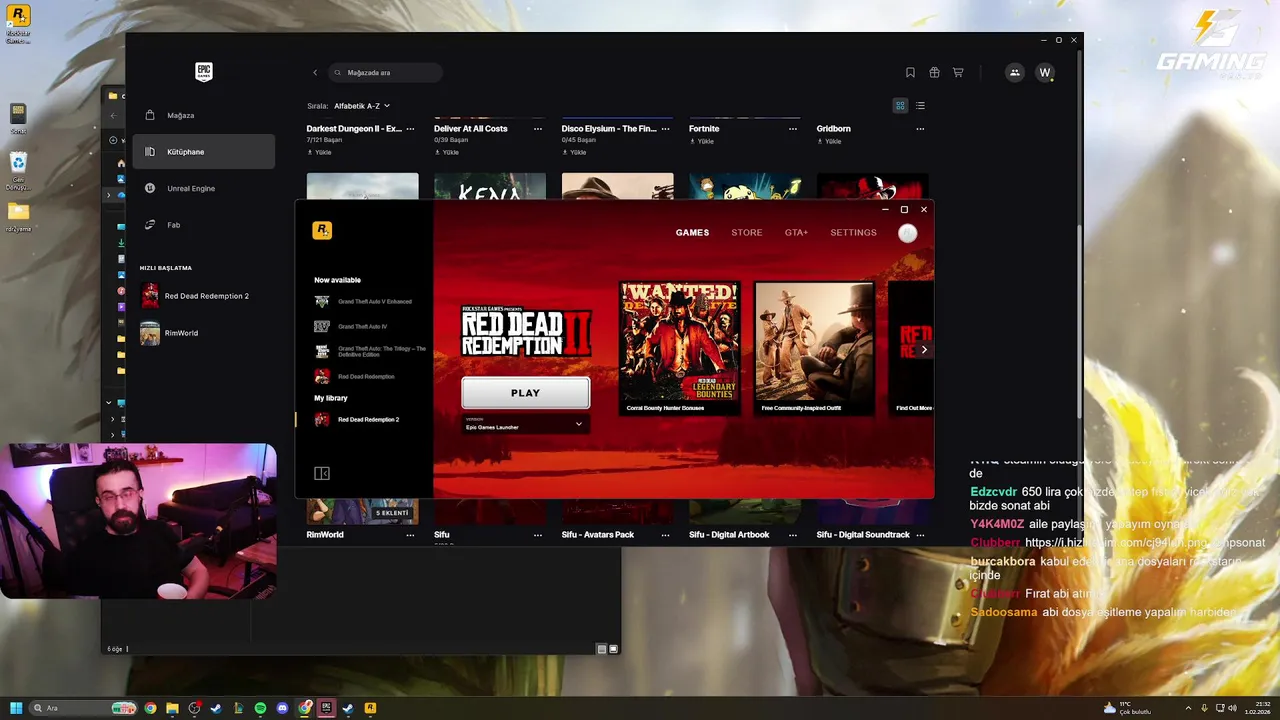The height and width of the screenshot is (720, 1280).
Task: Open Rockstar Games Launcher desktop shortcut
Action: (x=18, y=24)
